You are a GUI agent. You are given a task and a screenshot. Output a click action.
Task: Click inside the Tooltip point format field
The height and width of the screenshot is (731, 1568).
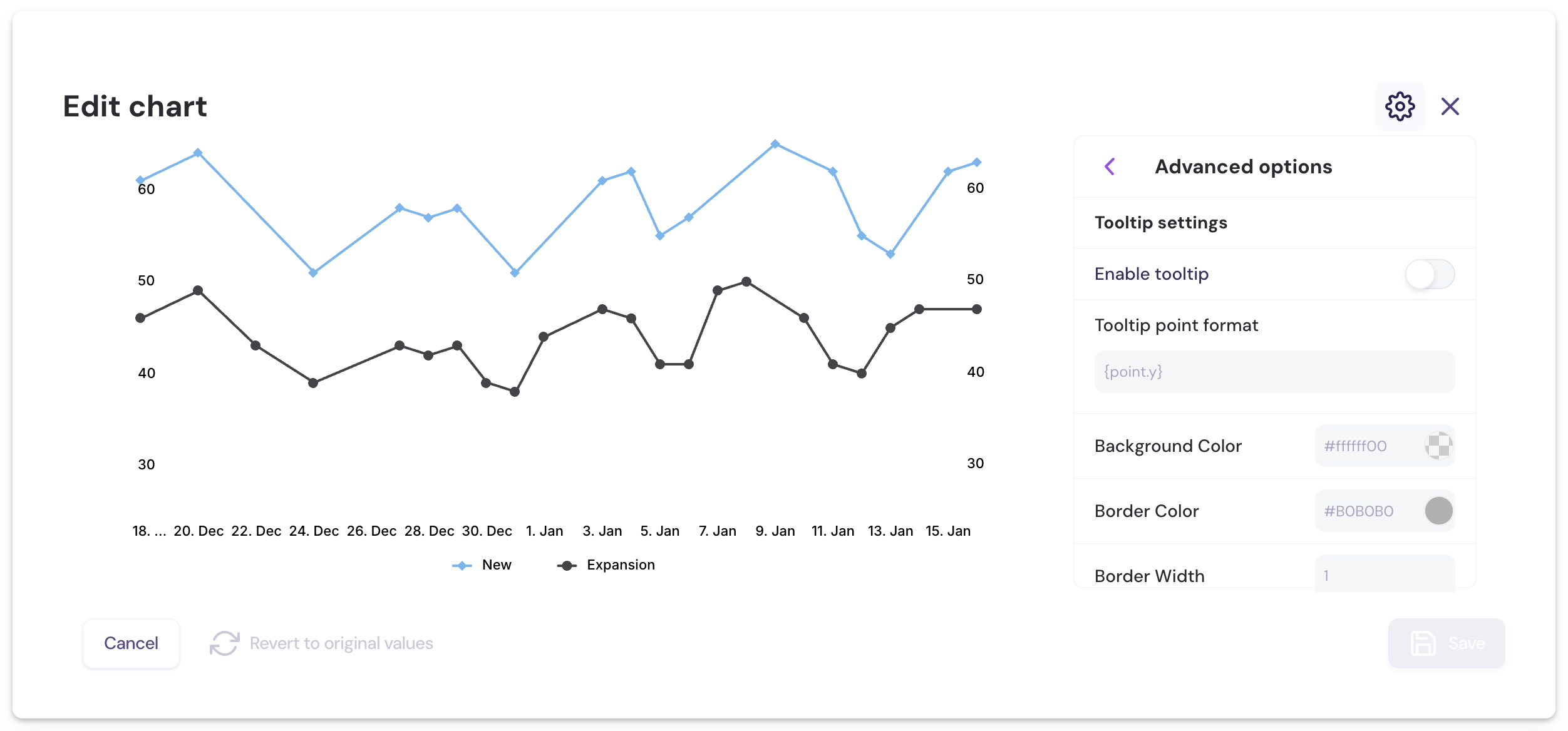point(1274,371)
